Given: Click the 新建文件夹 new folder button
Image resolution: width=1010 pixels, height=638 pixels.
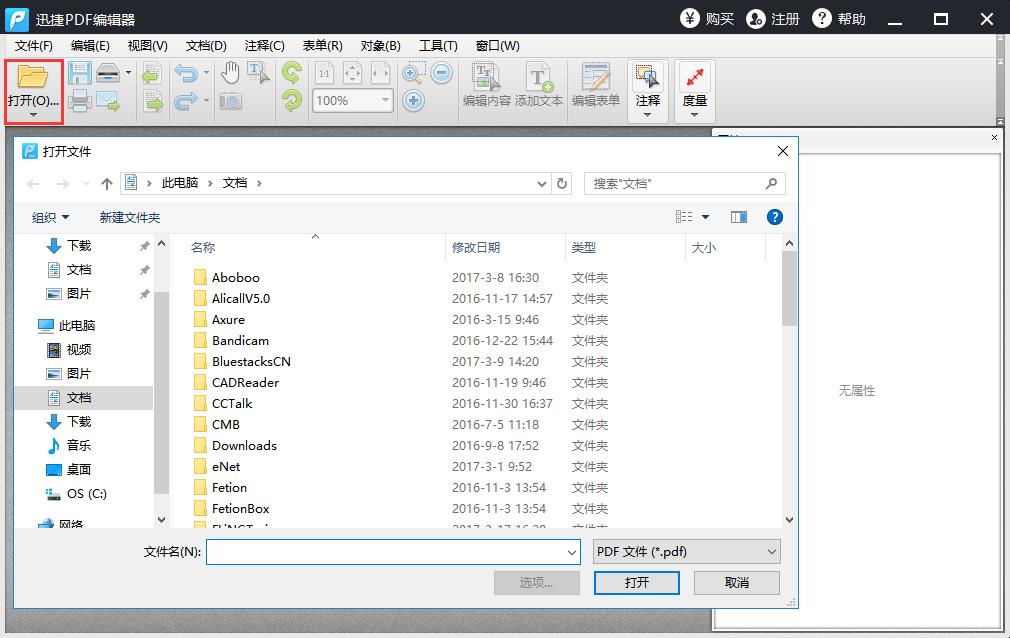Looking at the screenshot, I should (129, 217).
